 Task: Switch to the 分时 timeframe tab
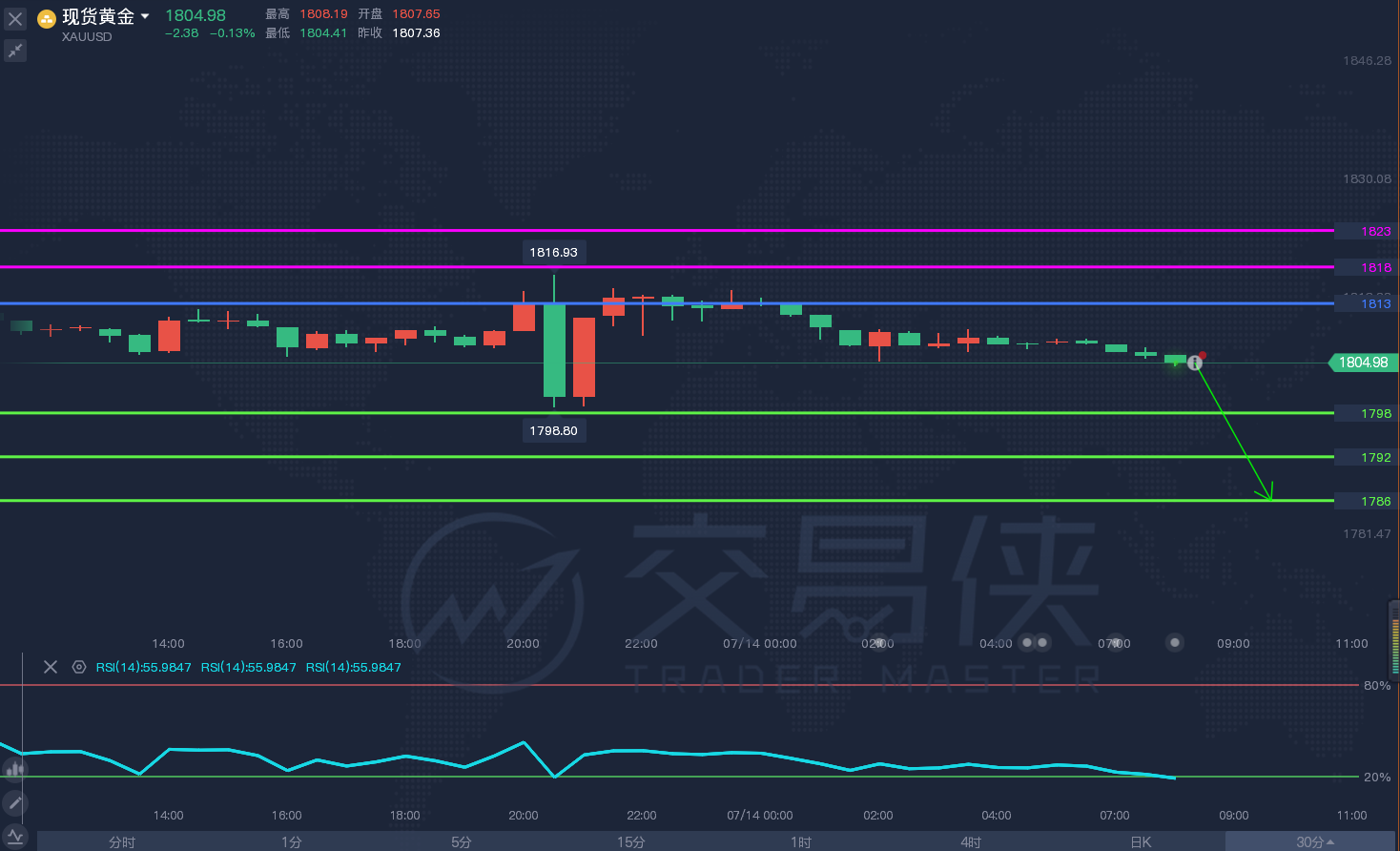coord(122,841)
